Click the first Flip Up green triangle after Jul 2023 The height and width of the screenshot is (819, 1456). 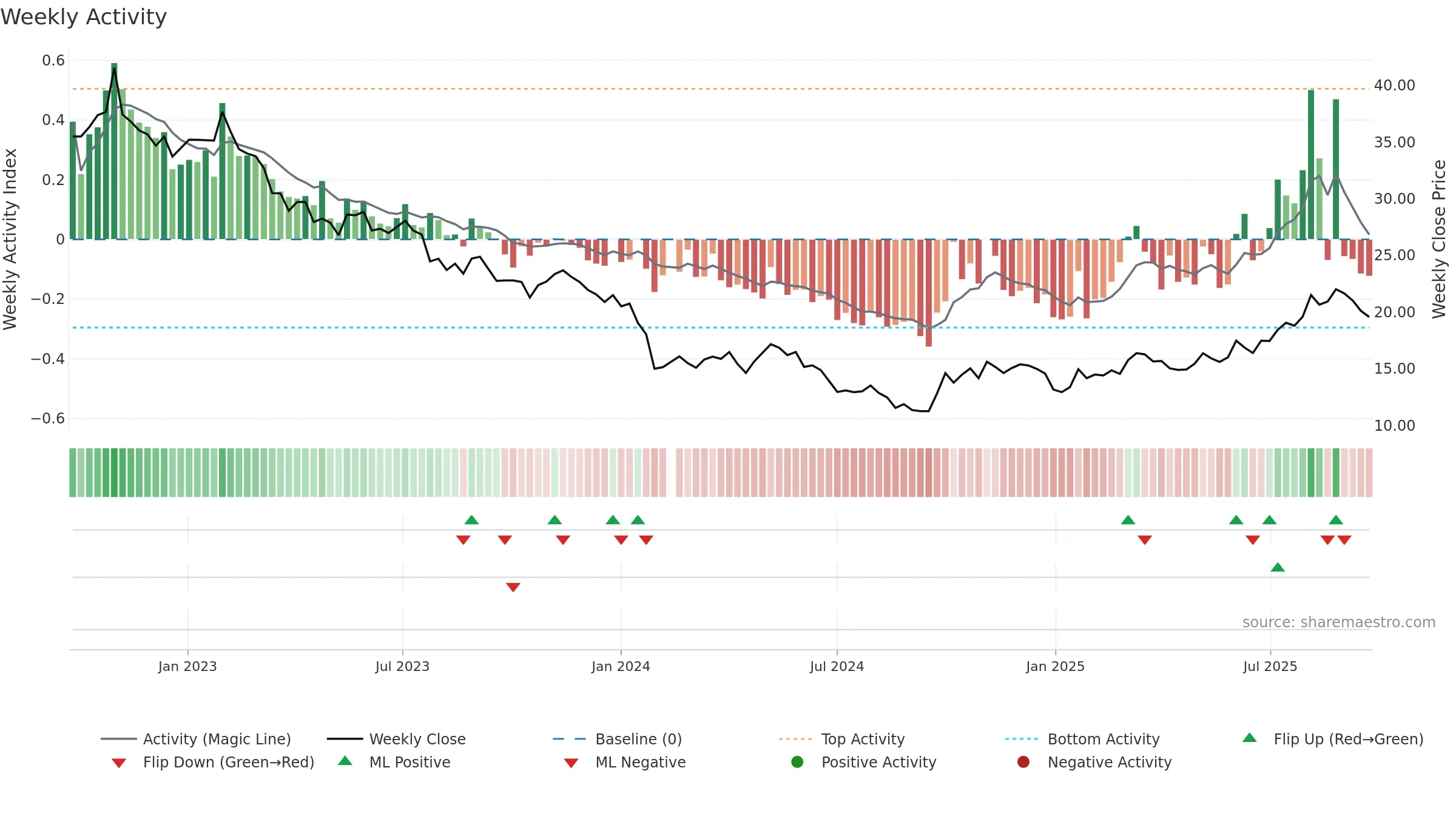pos(471,520)
